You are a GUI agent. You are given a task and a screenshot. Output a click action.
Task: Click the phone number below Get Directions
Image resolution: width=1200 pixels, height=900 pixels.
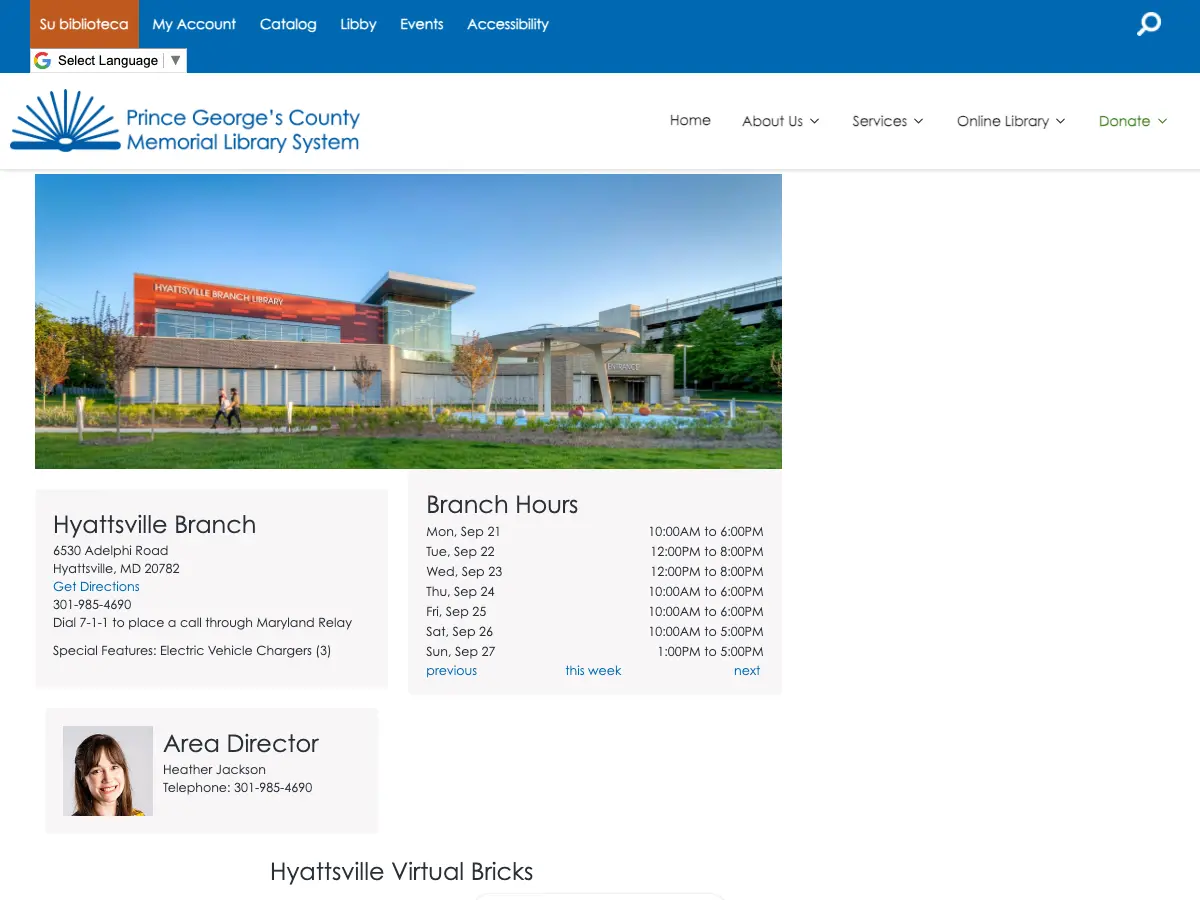click(x=92, y=605)
